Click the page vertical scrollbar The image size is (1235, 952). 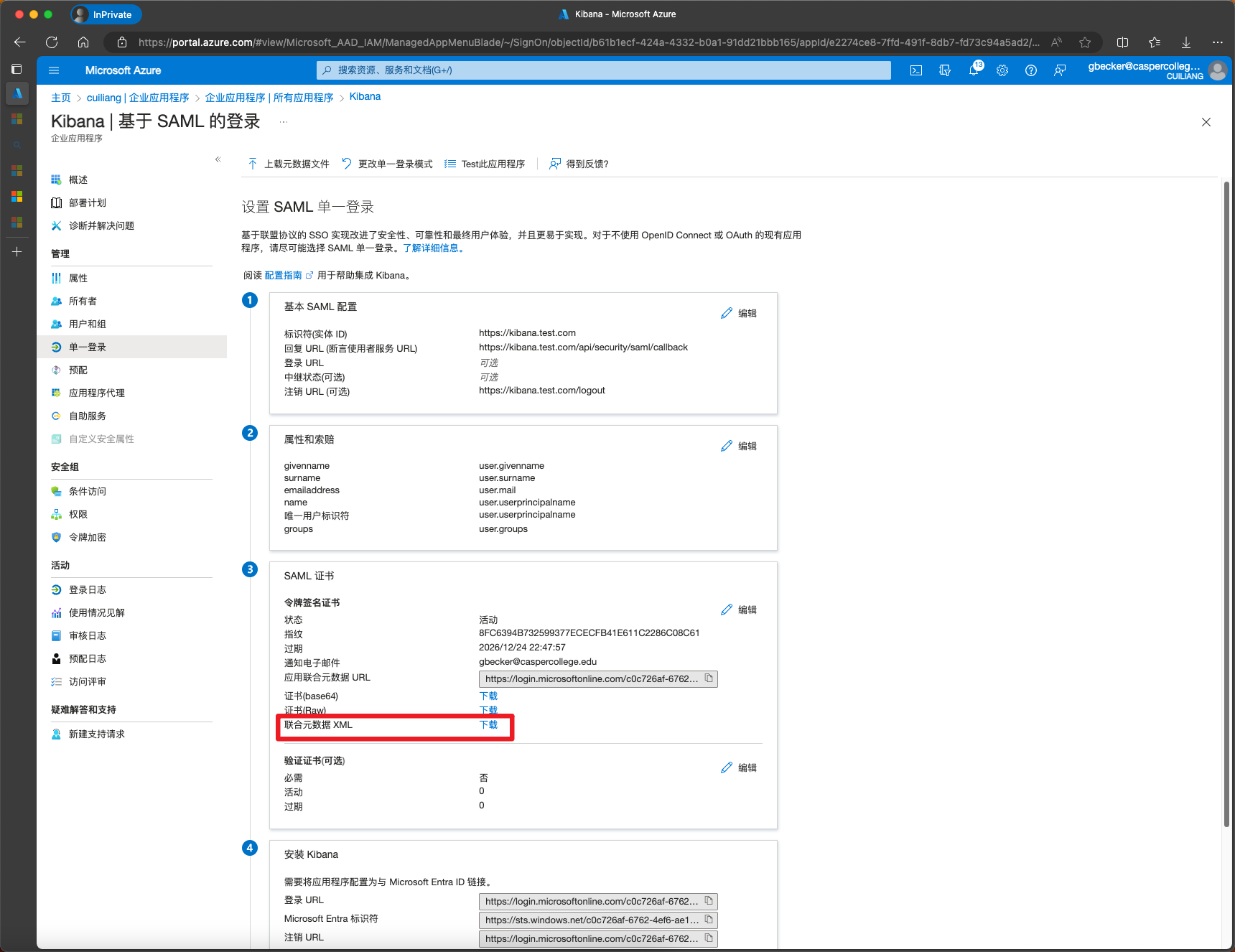[x=1226, y=503]
